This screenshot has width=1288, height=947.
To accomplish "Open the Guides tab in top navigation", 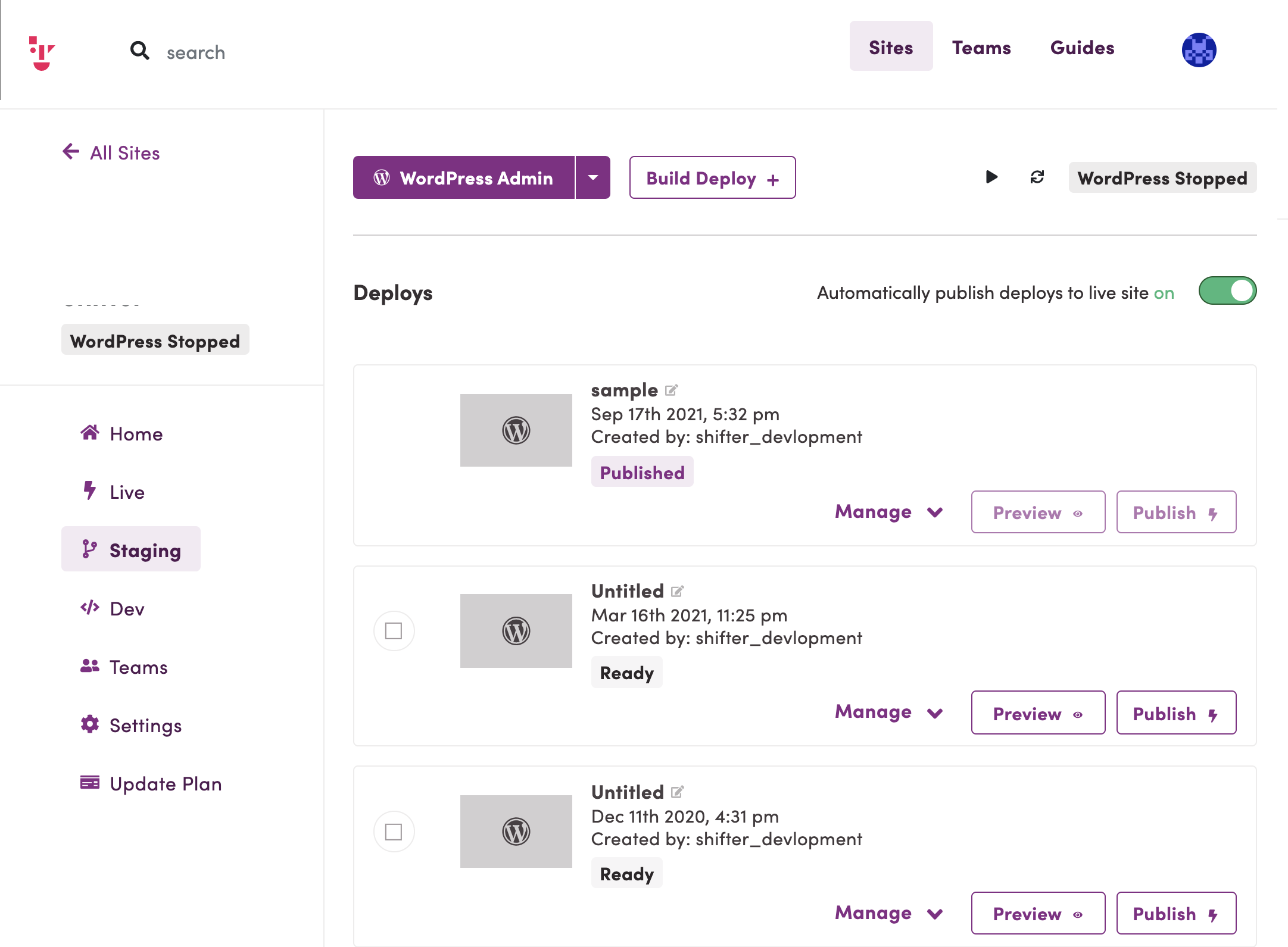I will (1082, 48).
